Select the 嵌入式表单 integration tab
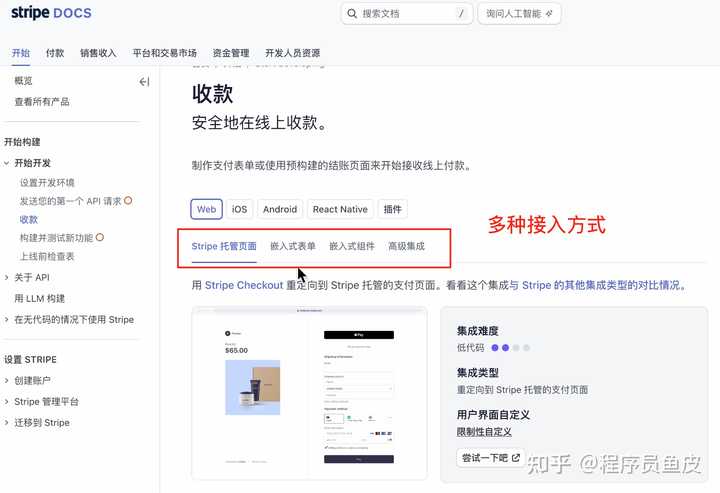This screenshot has height=493, width=720. coord(293,246)
